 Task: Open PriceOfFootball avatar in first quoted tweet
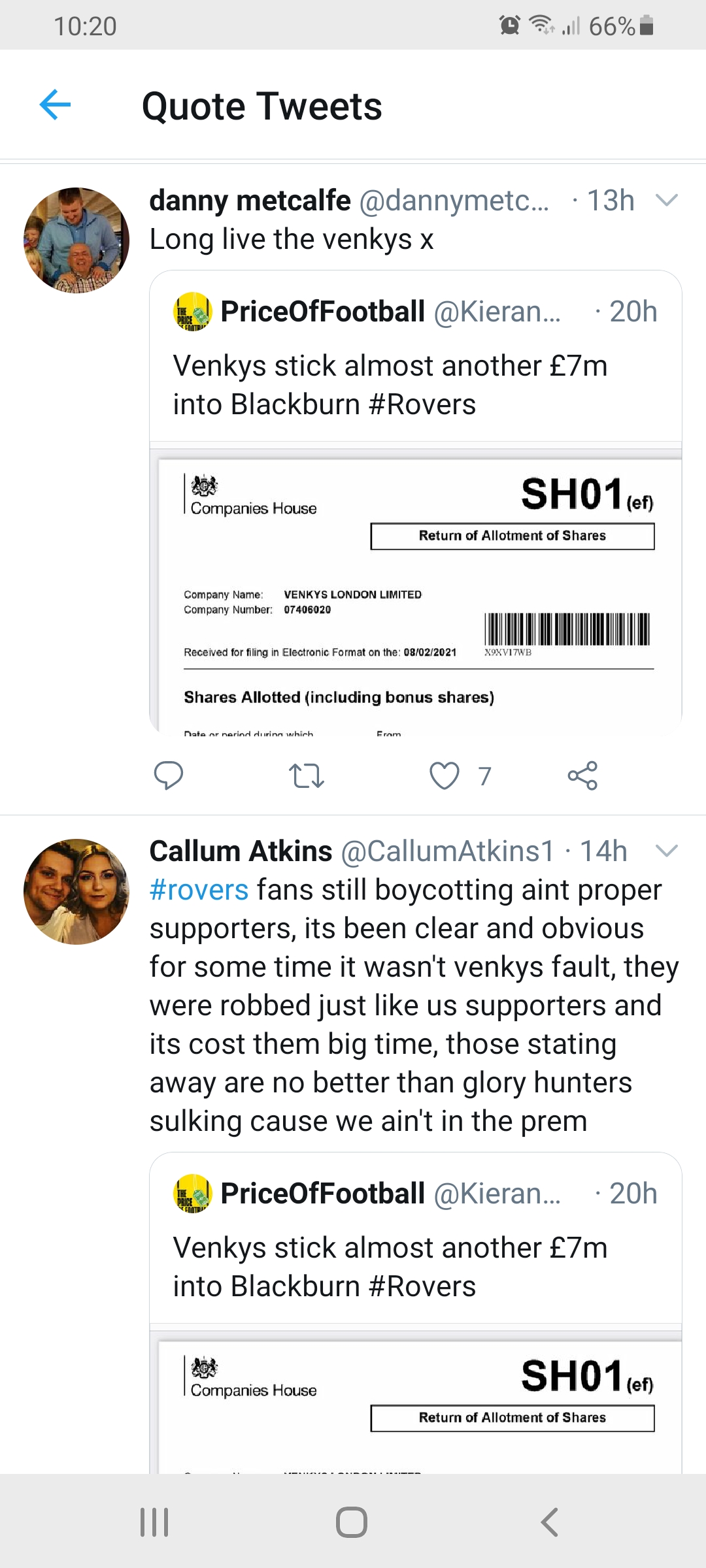click(x=192, y=312)
